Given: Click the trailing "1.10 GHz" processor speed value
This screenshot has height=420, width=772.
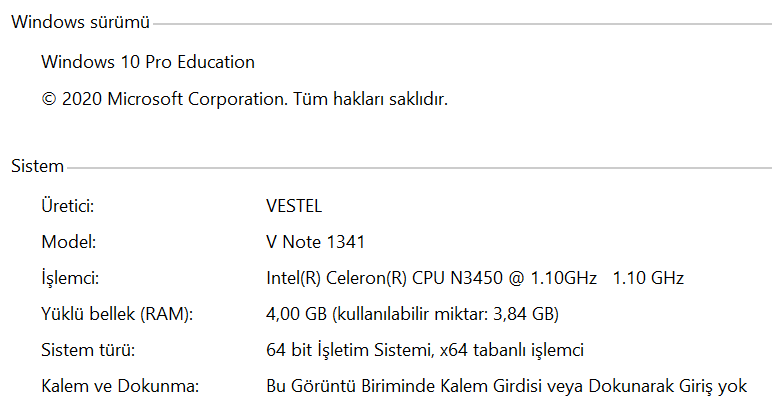Looking at the screenshot, I should (649, 277).
